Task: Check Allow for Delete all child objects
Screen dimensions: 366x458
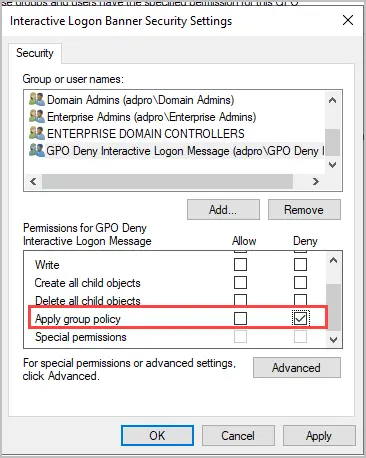Action: coord(240,300)
